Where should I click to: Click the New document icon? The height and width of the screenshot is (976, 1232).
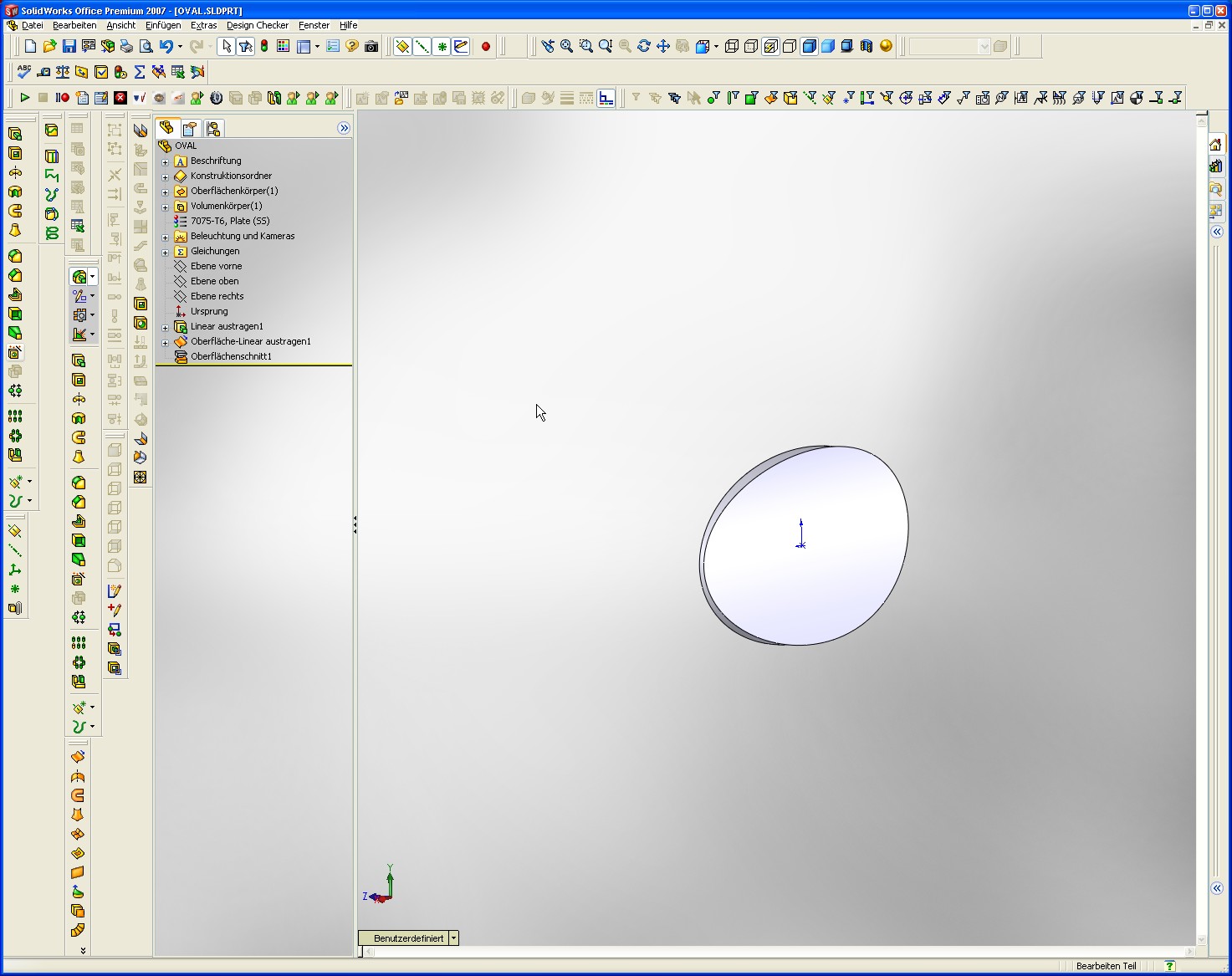31,46
